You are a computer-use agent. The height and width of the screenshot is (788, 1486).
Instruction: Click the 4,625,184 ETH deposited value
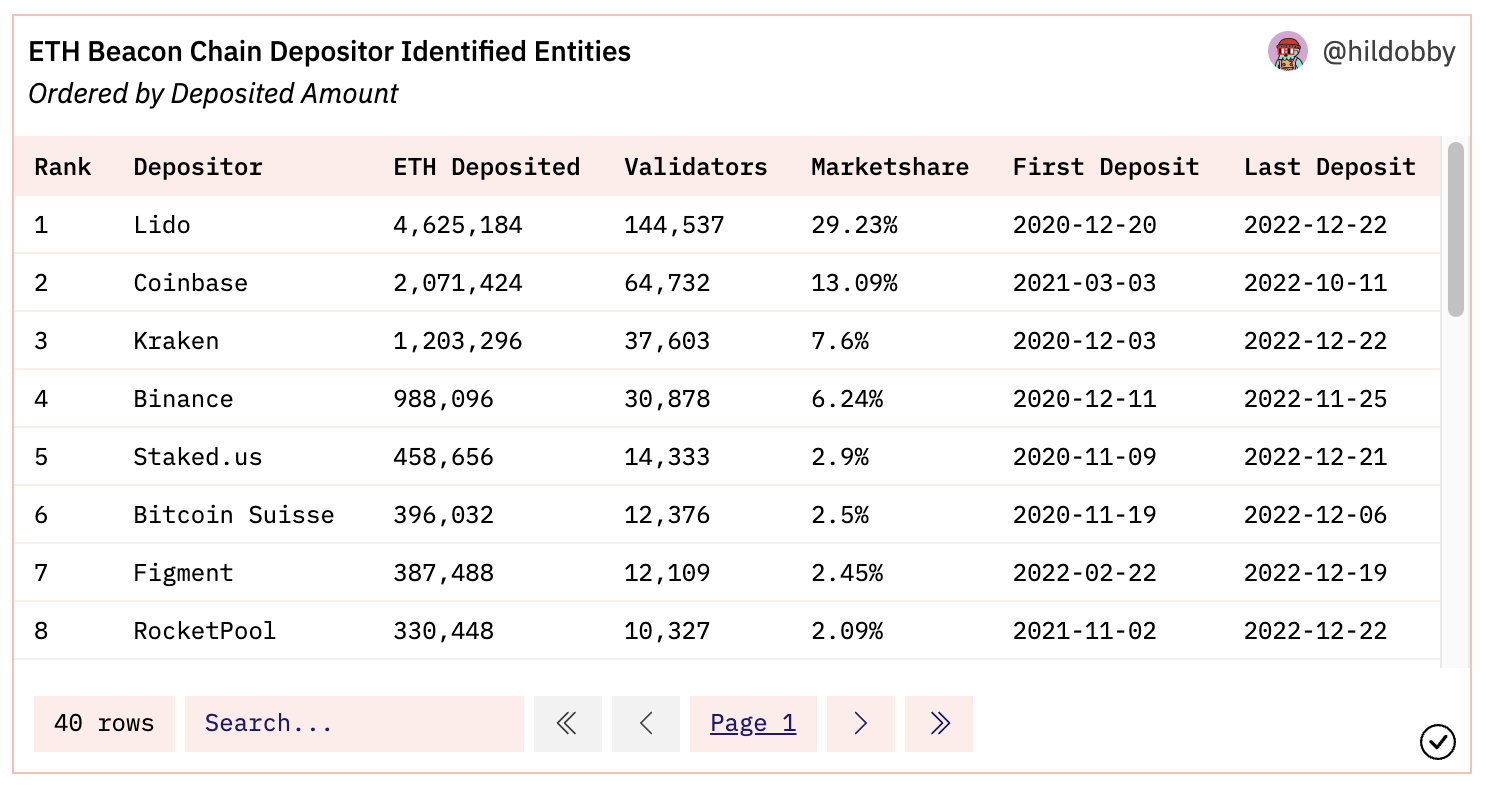[x=458, y=225]
